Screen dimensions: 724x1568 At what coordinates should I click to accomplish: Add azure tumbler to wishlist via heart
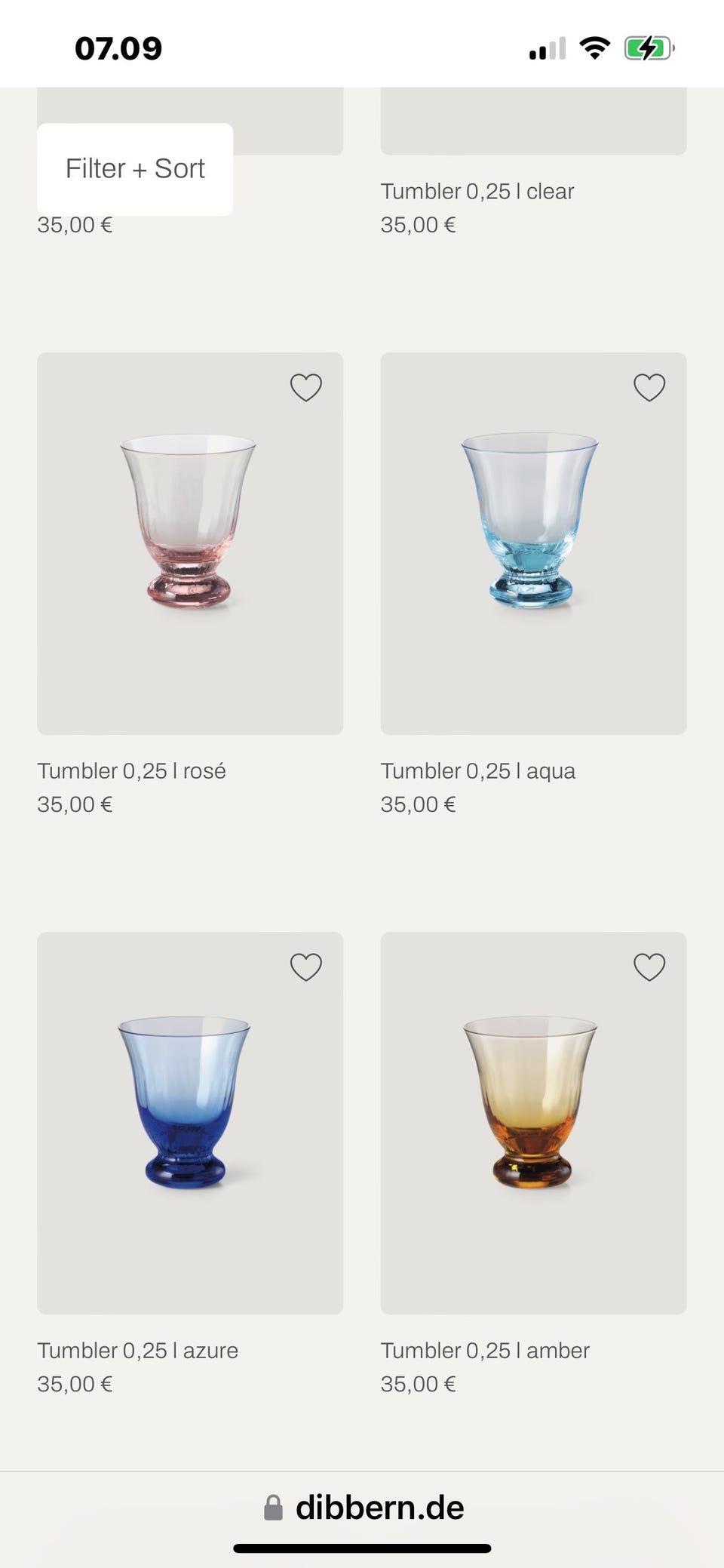tap(306, 967)
